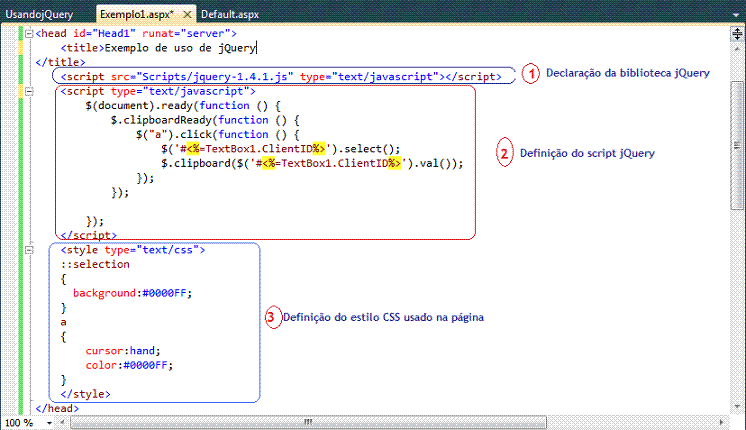Image resolution: width=746 pixels, height=430 pixels.
Task: Click the ::selection selector line
Action: (x=95, y=264)
